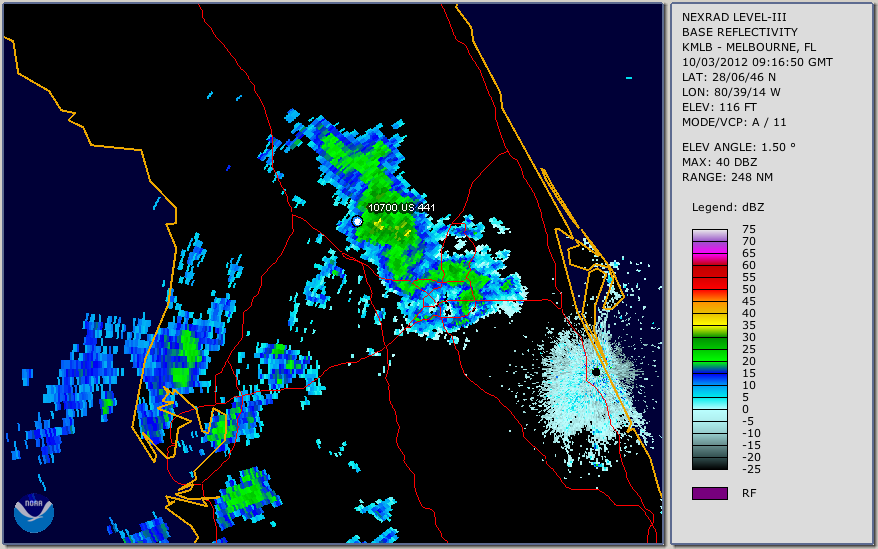The width and height of the screenshot is (878, 549).
Task: Click the '0' legend value label
Action: click(x=745, y=410)
